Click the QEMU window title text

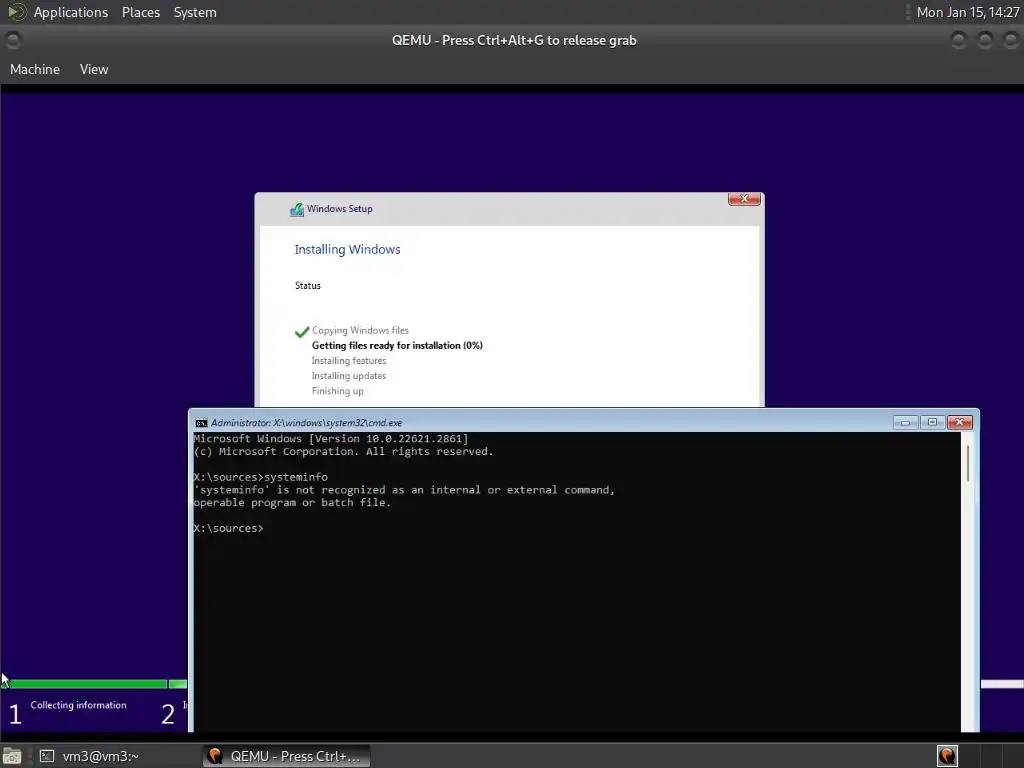(x=514, y=40)
